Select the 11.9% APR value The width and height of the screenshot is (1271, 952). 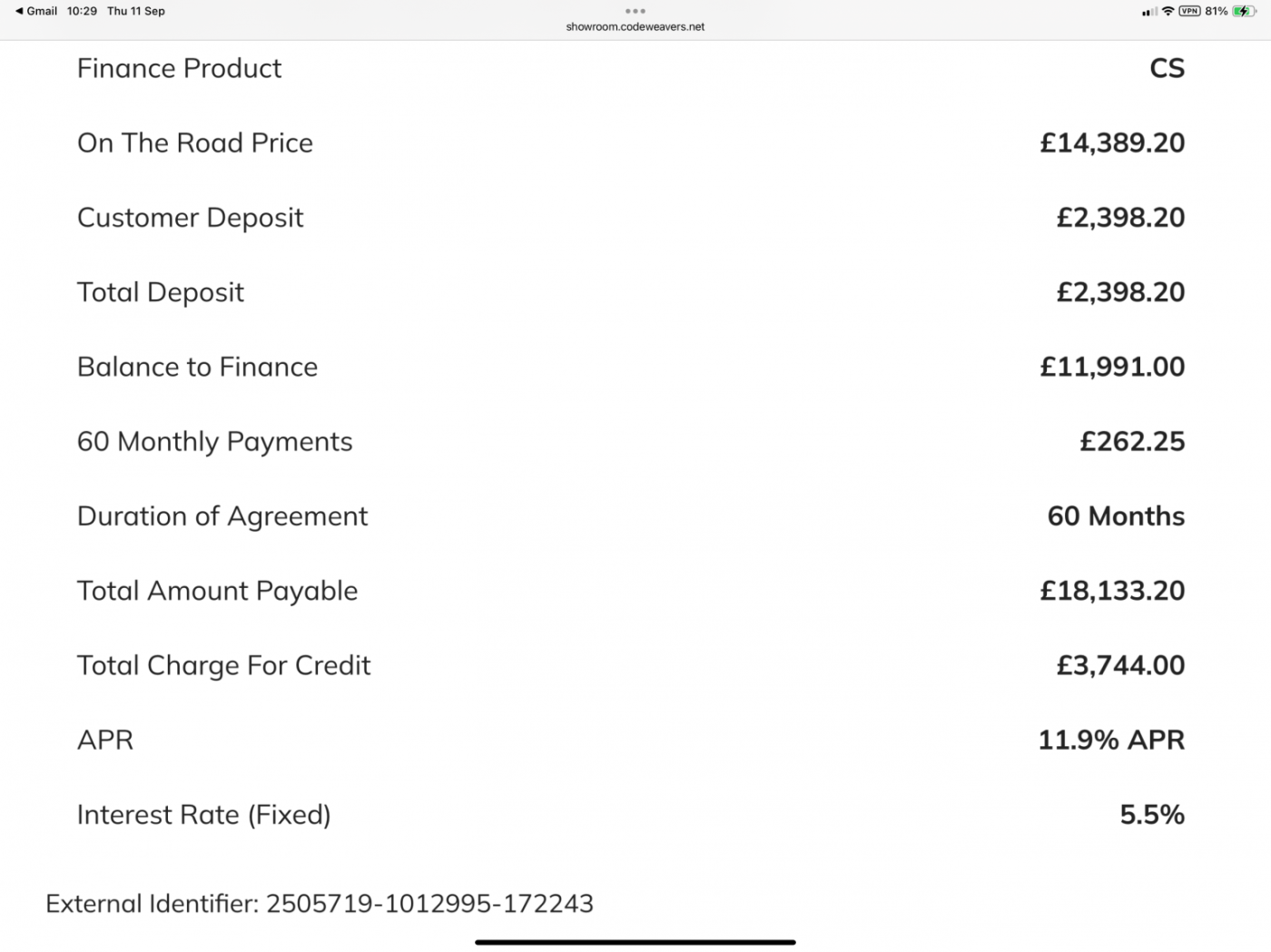(x=1111, y=740)
